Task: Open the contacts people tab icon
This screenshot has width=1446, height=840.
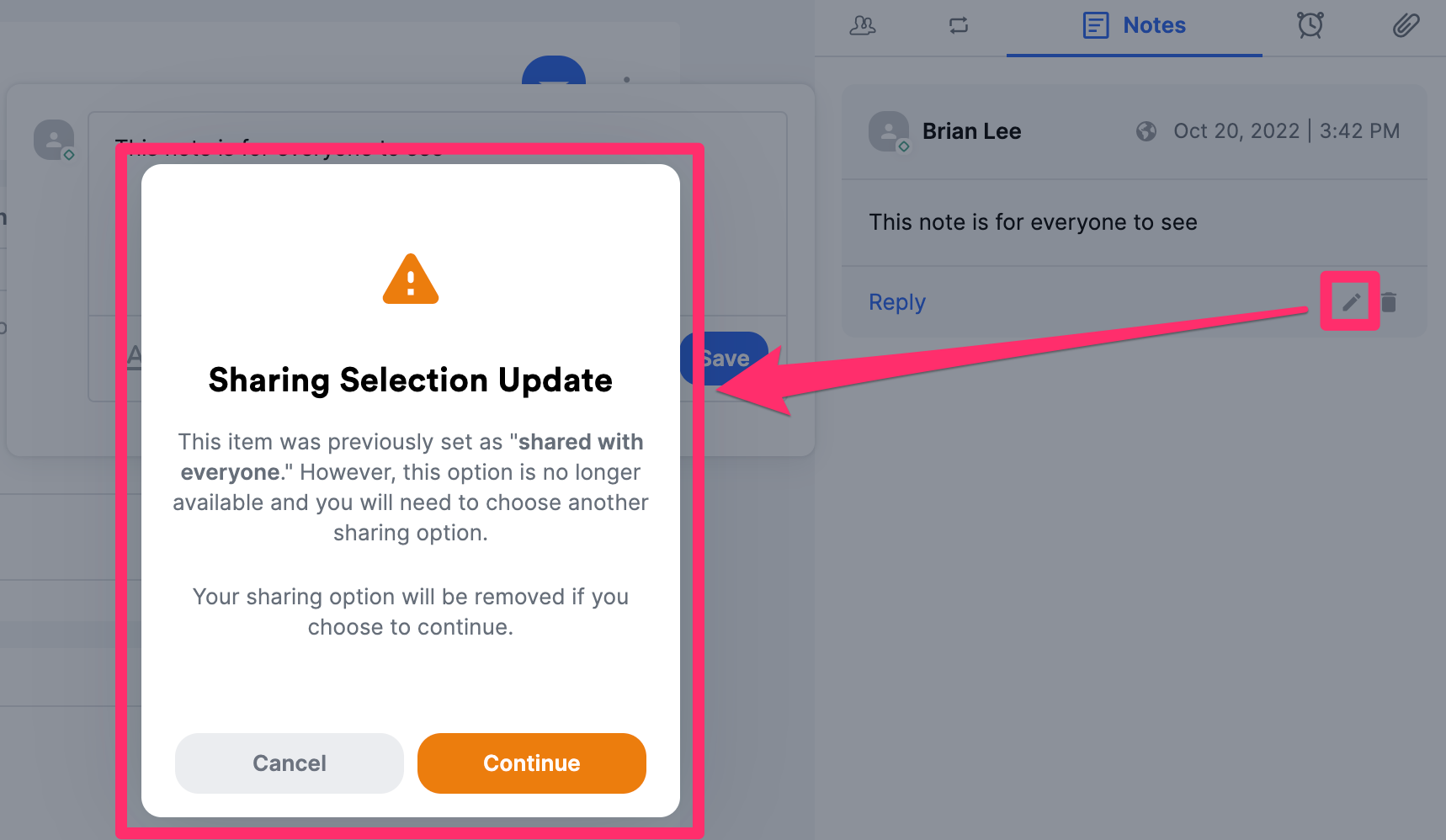Action: pos(863,25)
